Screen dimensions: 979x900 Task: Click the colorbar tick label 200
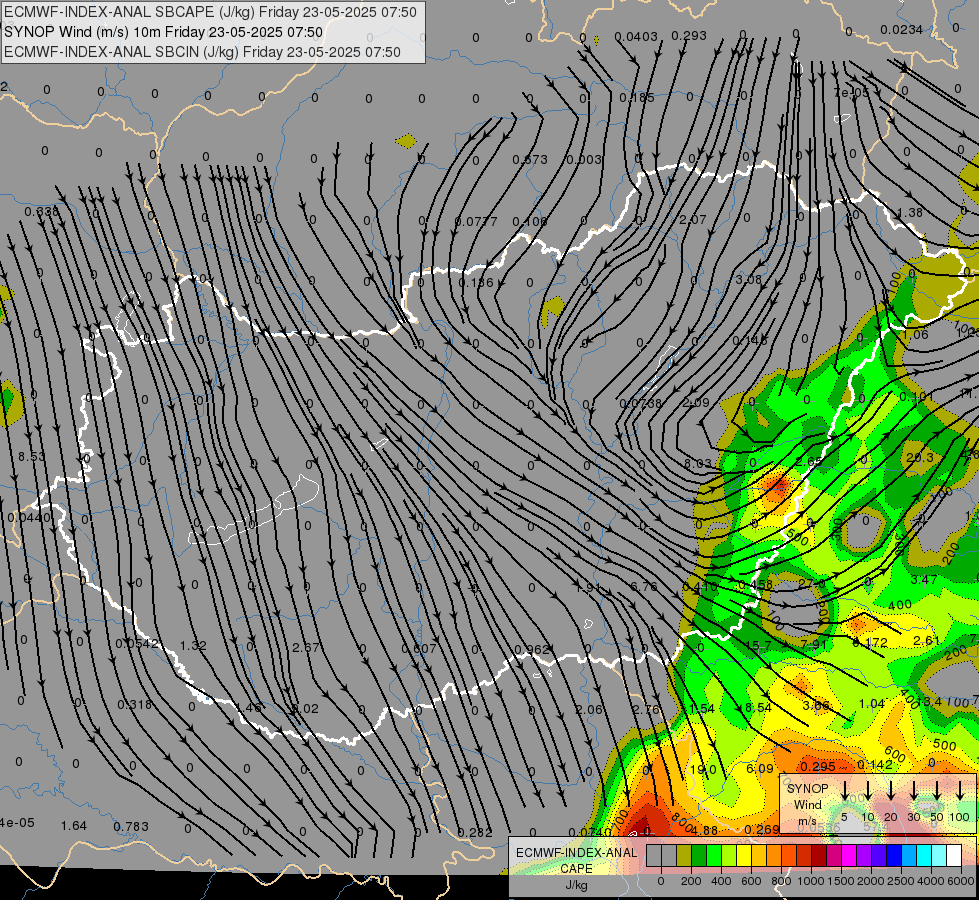tap(691, 881)
